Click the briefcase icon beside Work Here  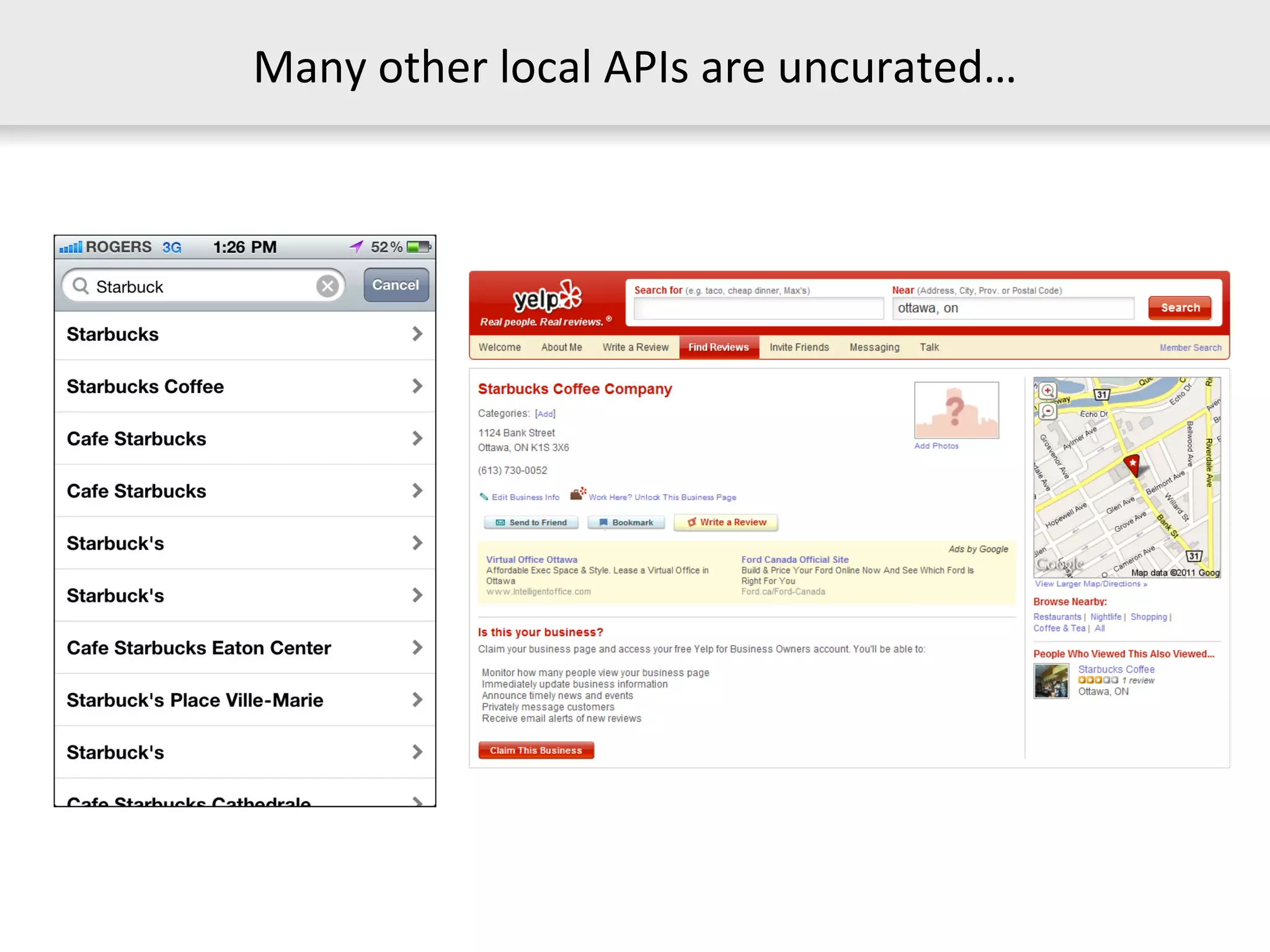(x=578, y=493)
